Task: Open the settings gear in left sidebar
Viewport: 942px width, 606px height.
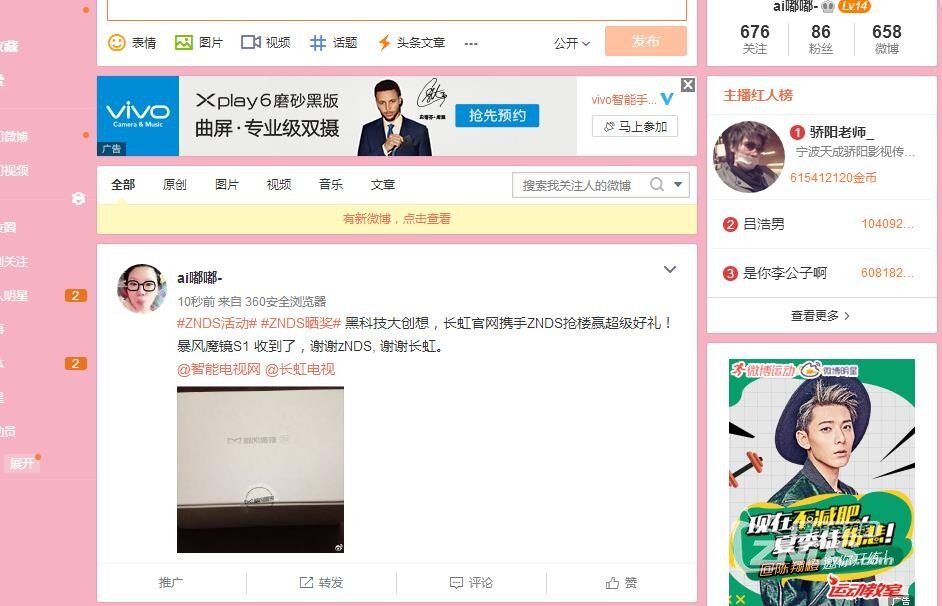Action: [78, 198]
